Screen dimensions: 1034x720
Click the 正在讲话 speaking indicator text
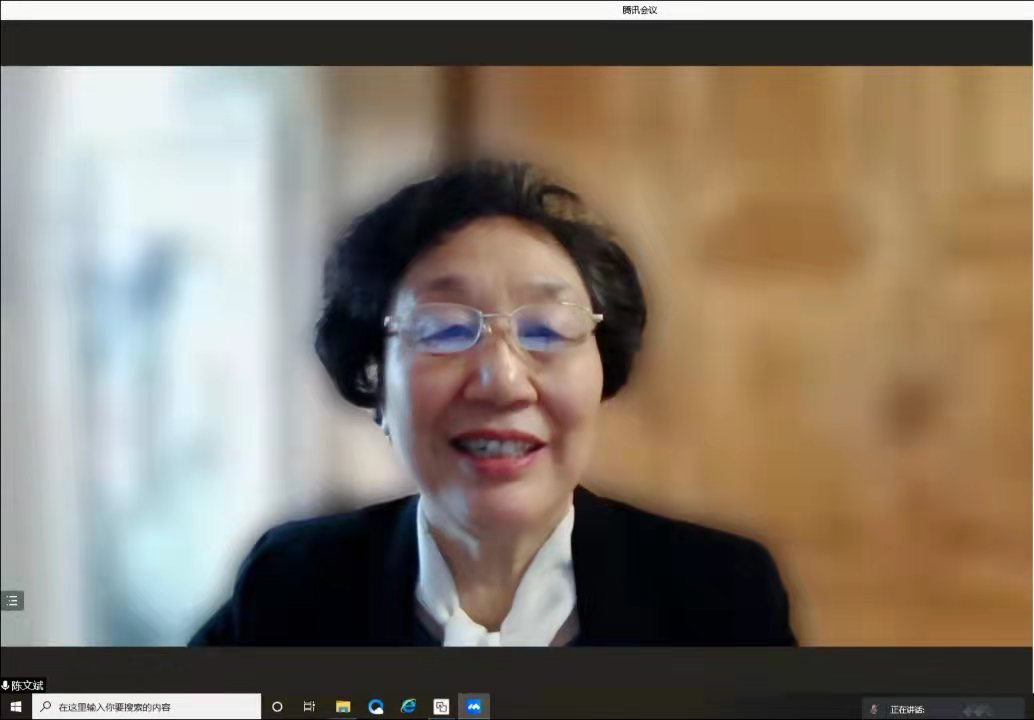click(908, 709)
